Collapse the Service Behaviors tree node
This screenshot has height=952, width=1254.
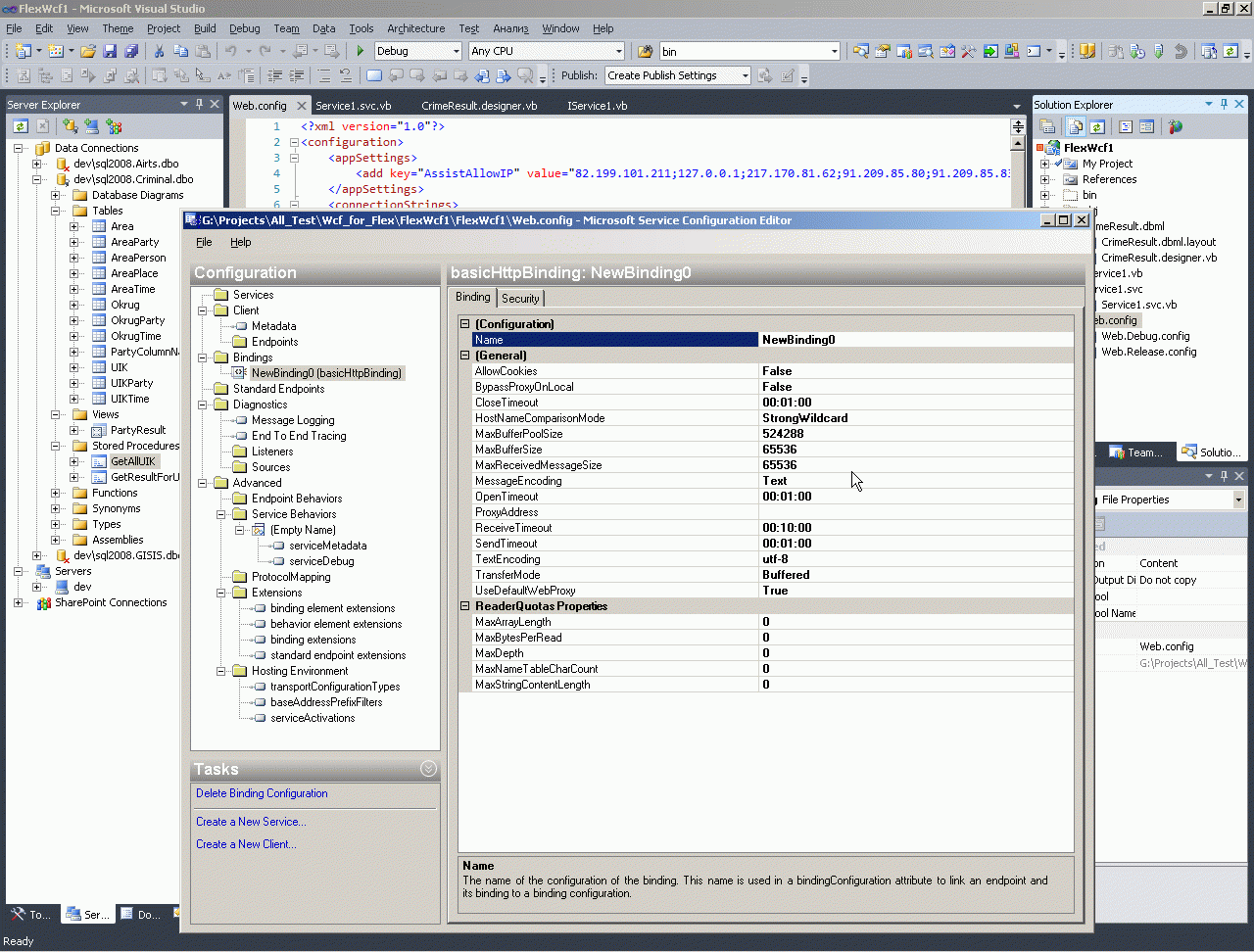pos(222,514)
